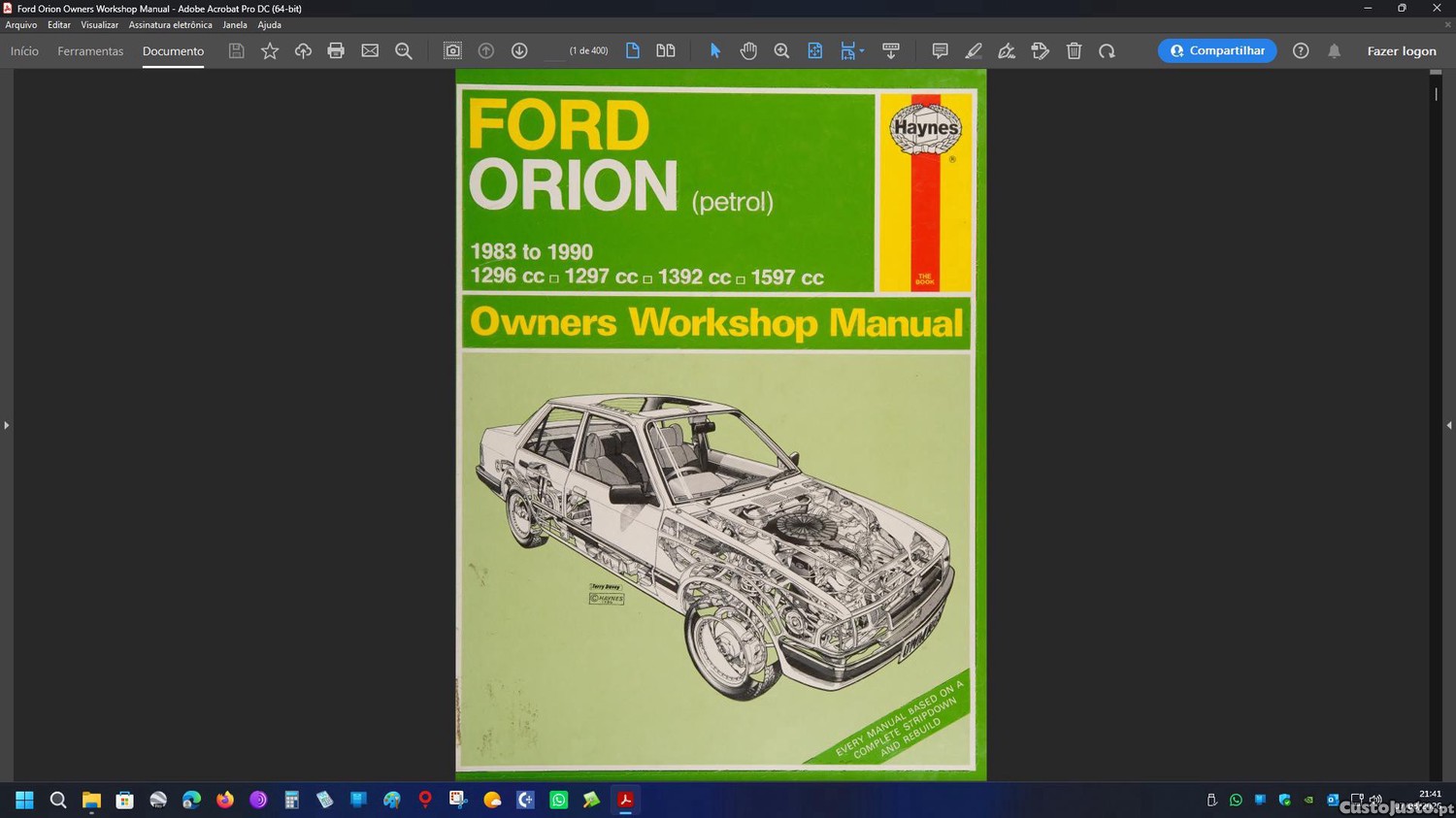Open the Visualizar menu
The image size is (1456, 818).
click(x=99, y=25)
